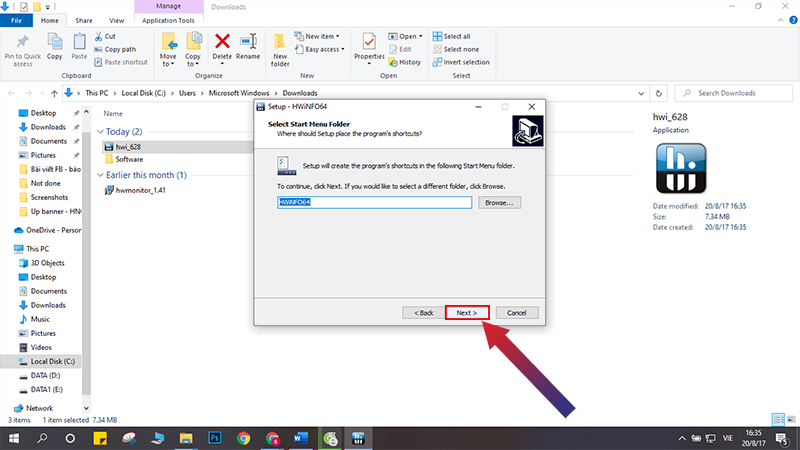Open the View ribbon tab
This screenshot has height=450, width=800.
116,20
